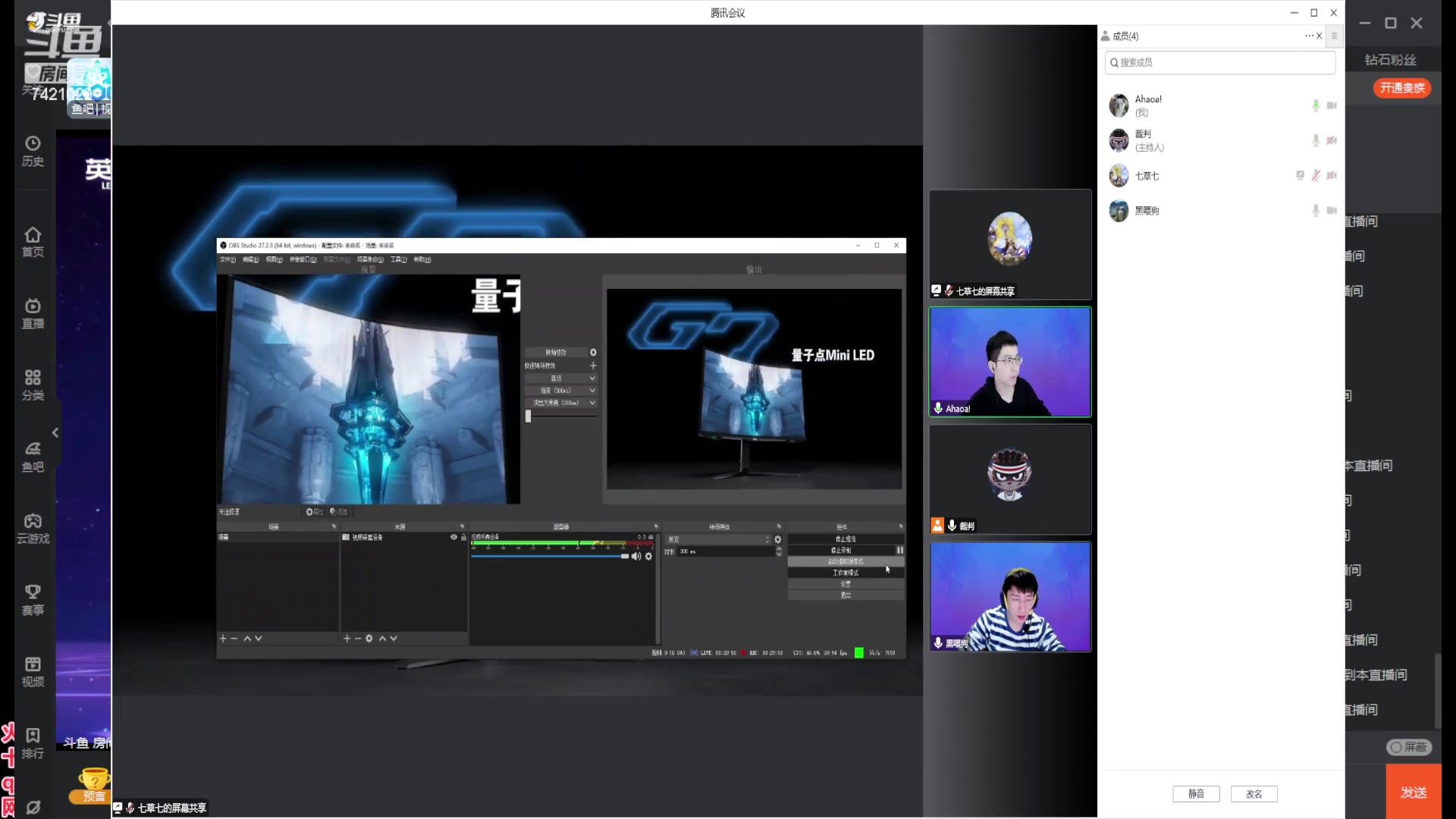Pause OBS recording with pause icon
1456x819 pixels.
pos(900,550)
